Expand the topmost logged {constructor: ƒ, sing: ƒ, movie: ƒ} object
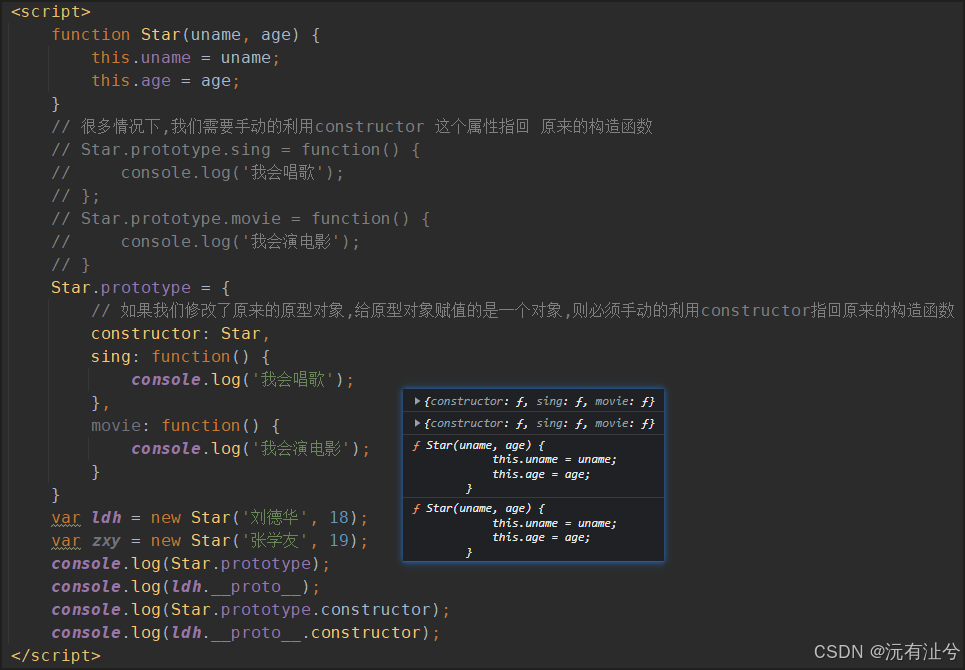The height and width of the screenshot is (670, 965). click(417, 401)
